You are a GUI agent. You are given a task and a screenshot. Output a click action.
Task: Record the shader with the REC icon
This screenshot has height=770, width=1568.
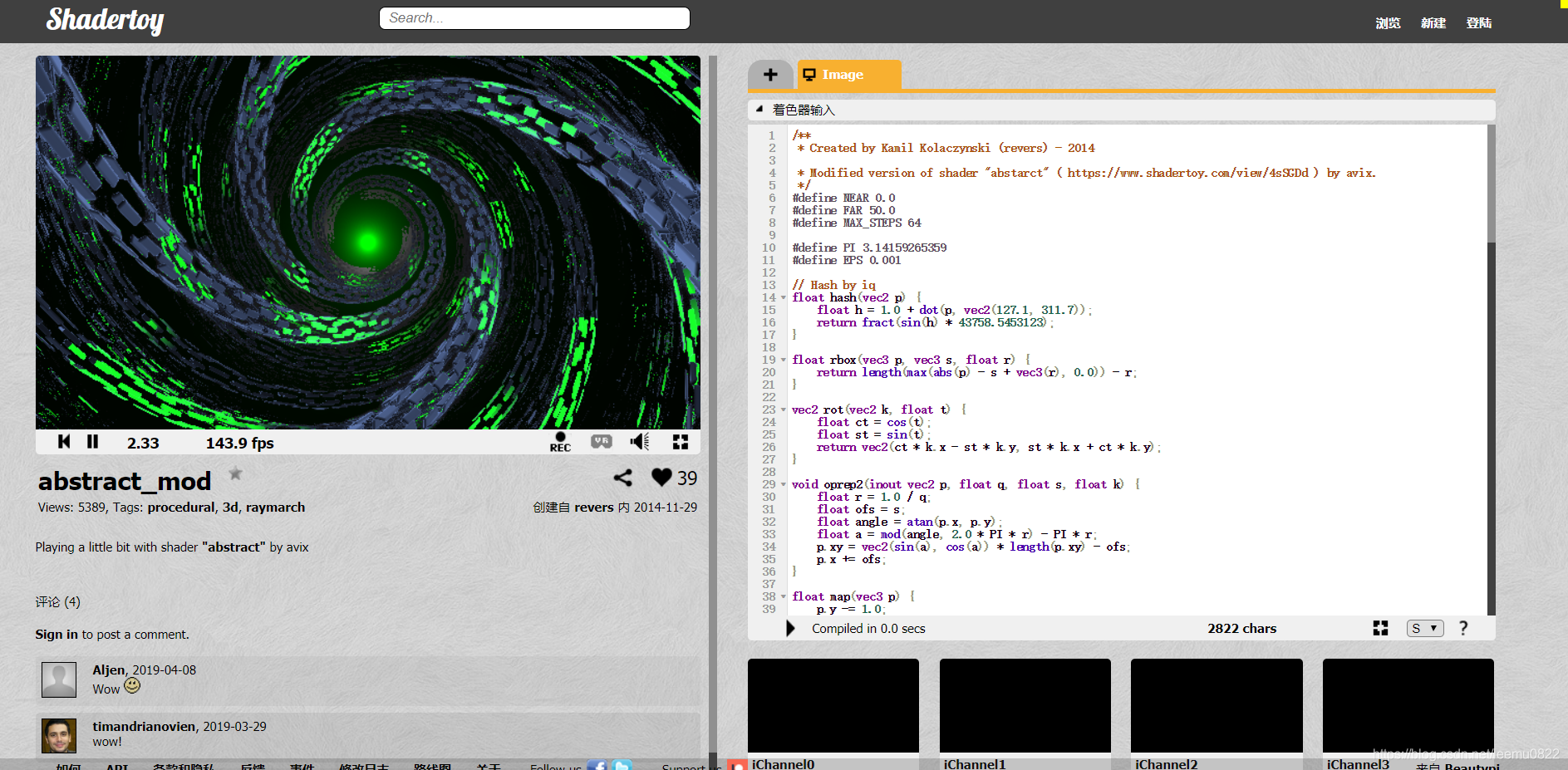[560, 443]
